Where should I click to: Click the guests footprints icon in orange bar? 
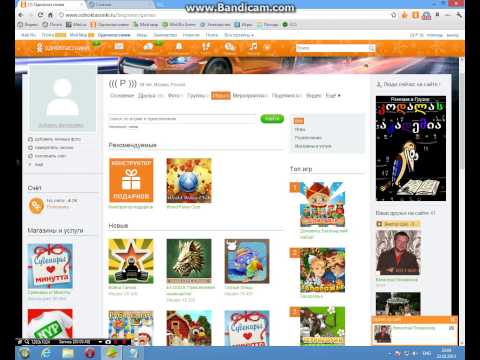(206, 47)
